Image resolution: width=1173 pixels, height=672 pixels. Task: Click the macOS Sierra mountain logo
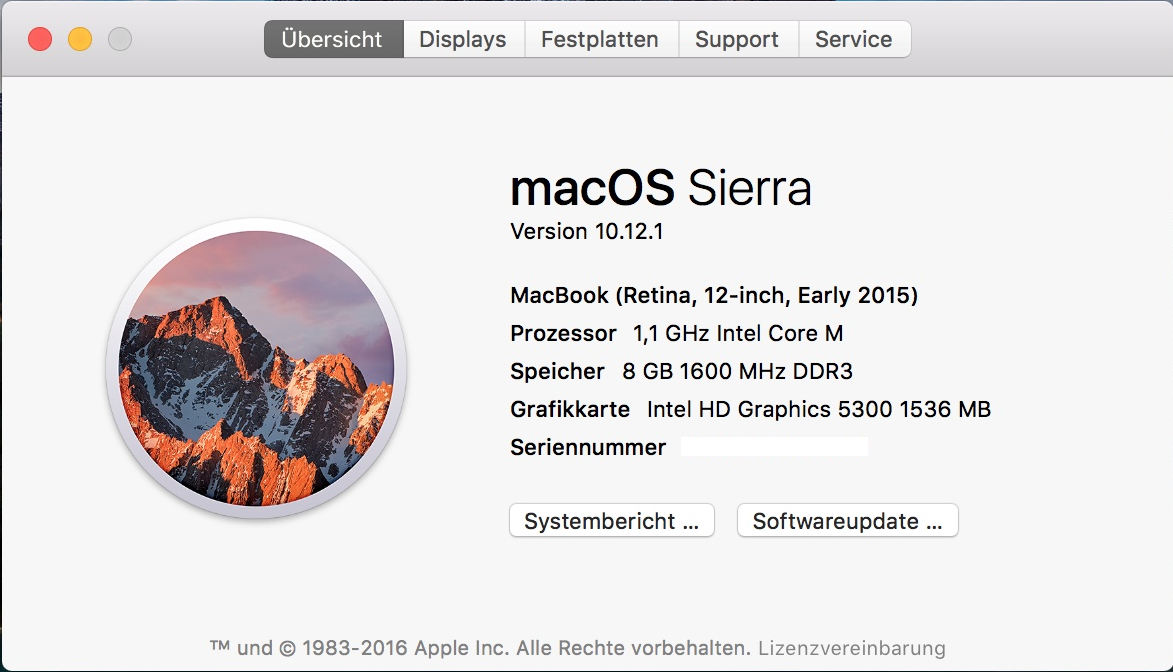[257, 368]
